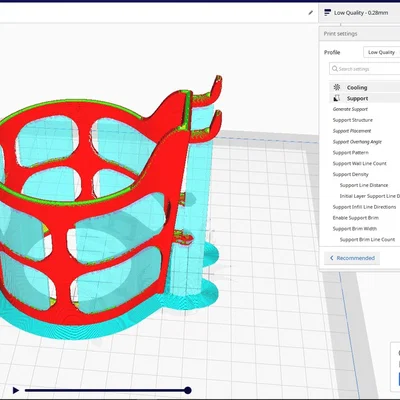Play the layer simulation
The image size is (400, 400).
pyautogui.click(x=16, y=390)
